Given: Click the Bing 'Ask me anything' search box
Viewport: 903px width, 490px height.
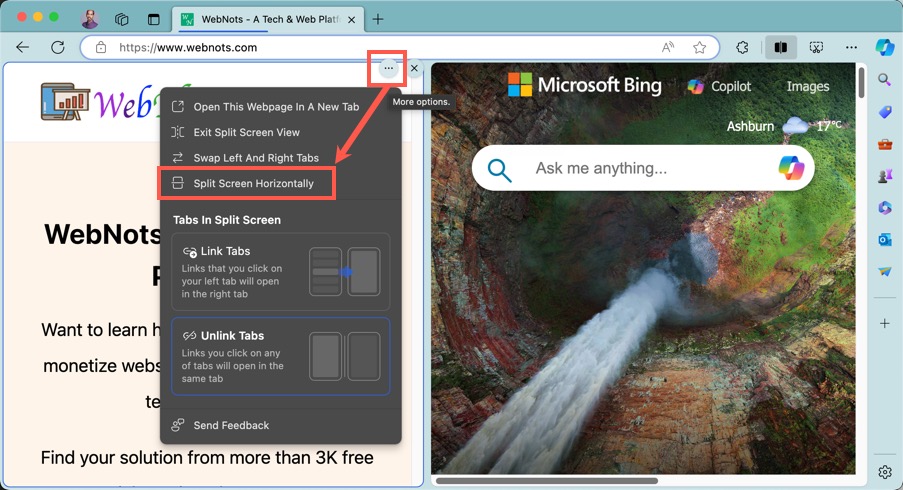Looking at the screenshot, I should pos(640,168).
